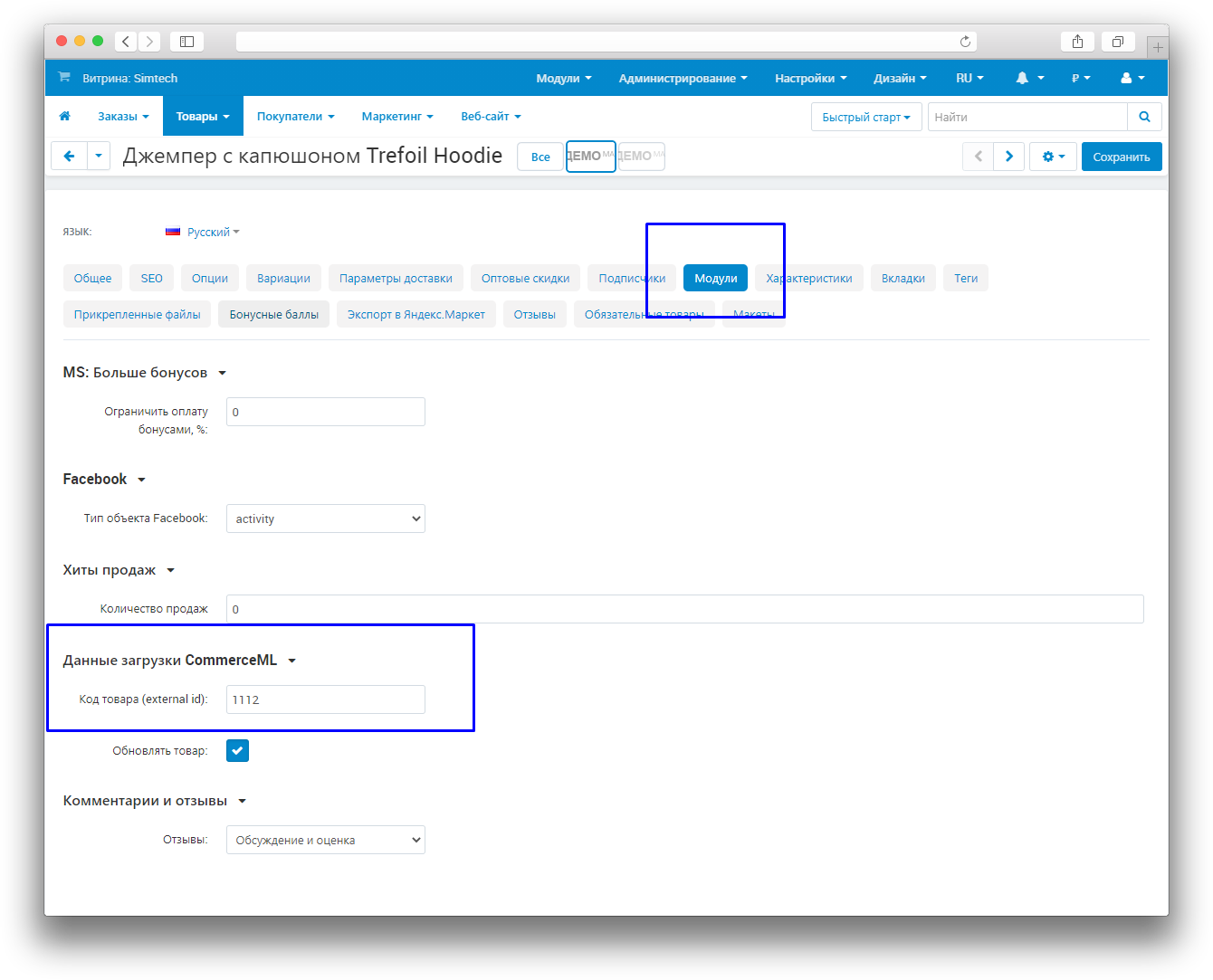
Task: Open the Русский language selector
Action: [x=204, y=233]
